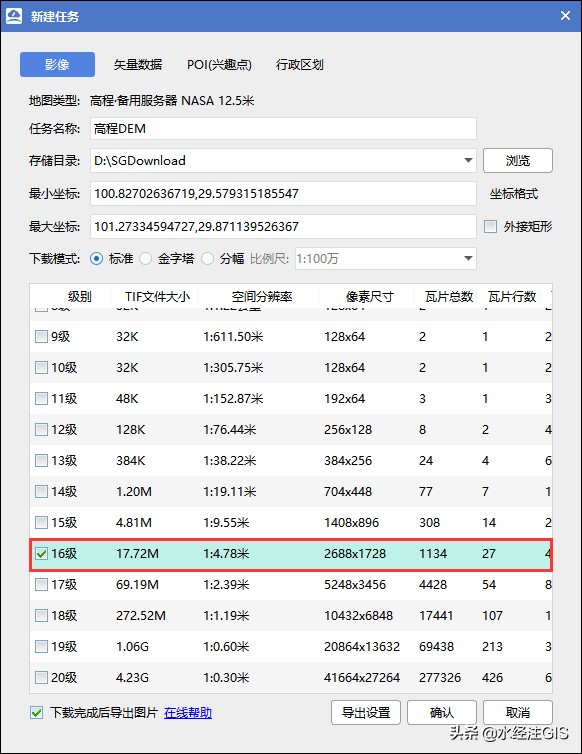The width and height of the screenshot is (582, 754).
Task: Click inside the 任务名称 input field
Action: (283, 128)
